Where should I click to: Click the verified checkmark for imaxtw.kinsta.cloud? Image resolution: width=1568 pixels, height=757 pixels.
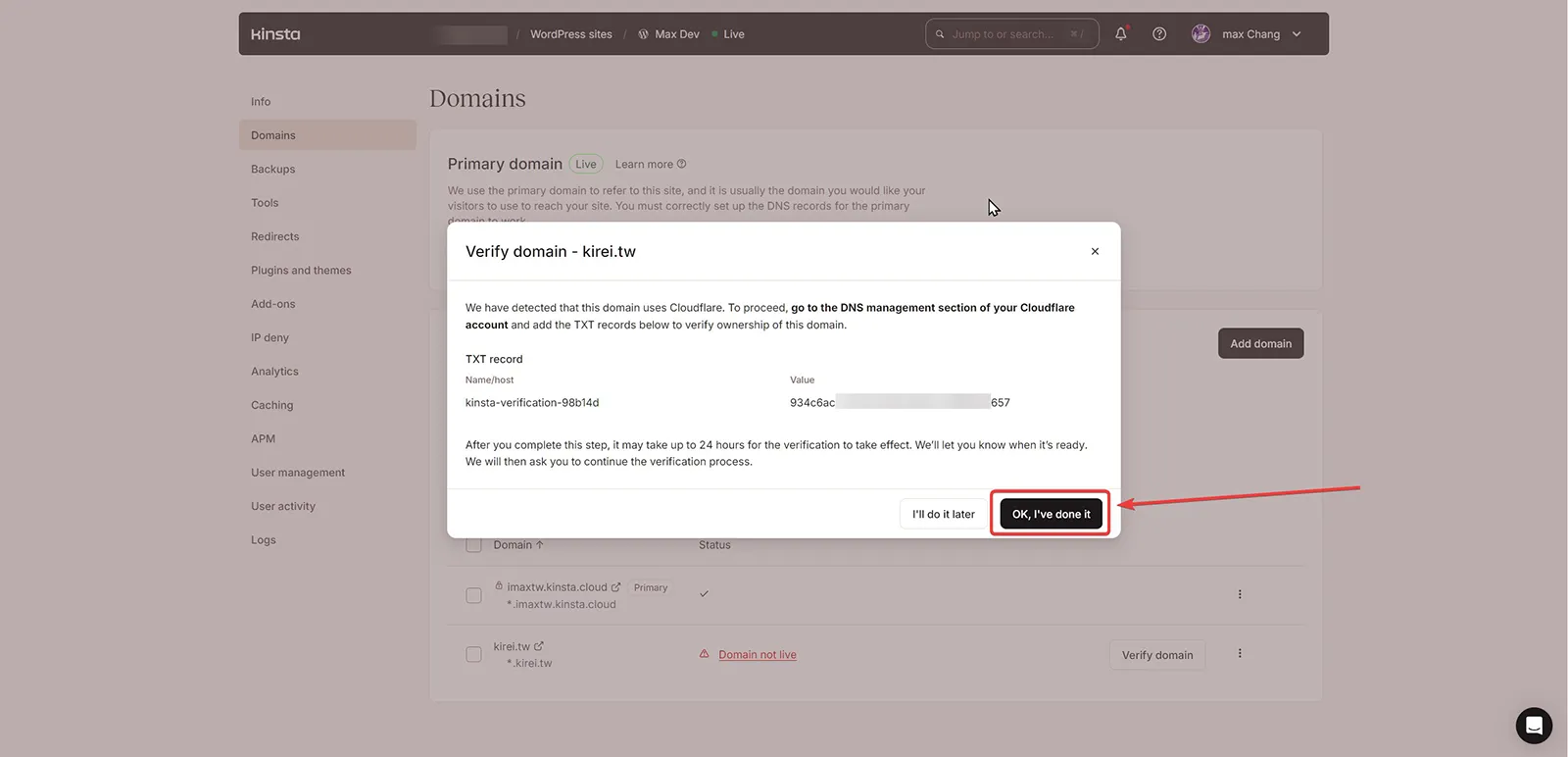pyautogui.click(x=704, y=594)
